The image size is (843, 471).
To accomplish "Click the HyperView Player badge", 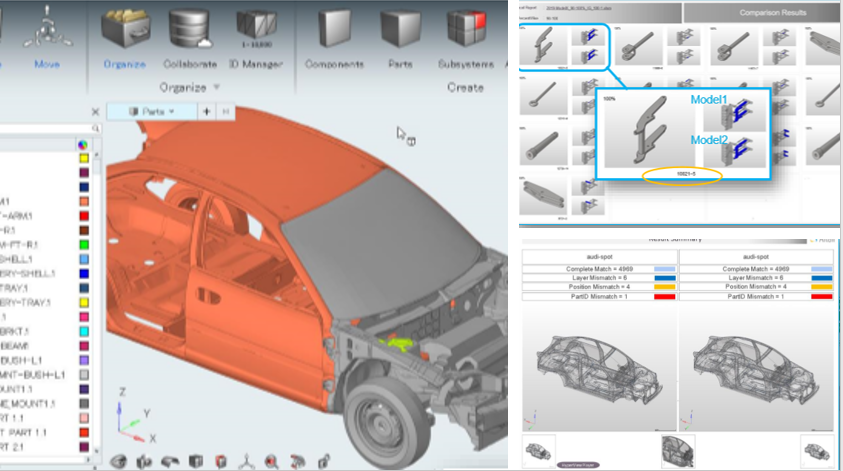I will pos(577,465).
